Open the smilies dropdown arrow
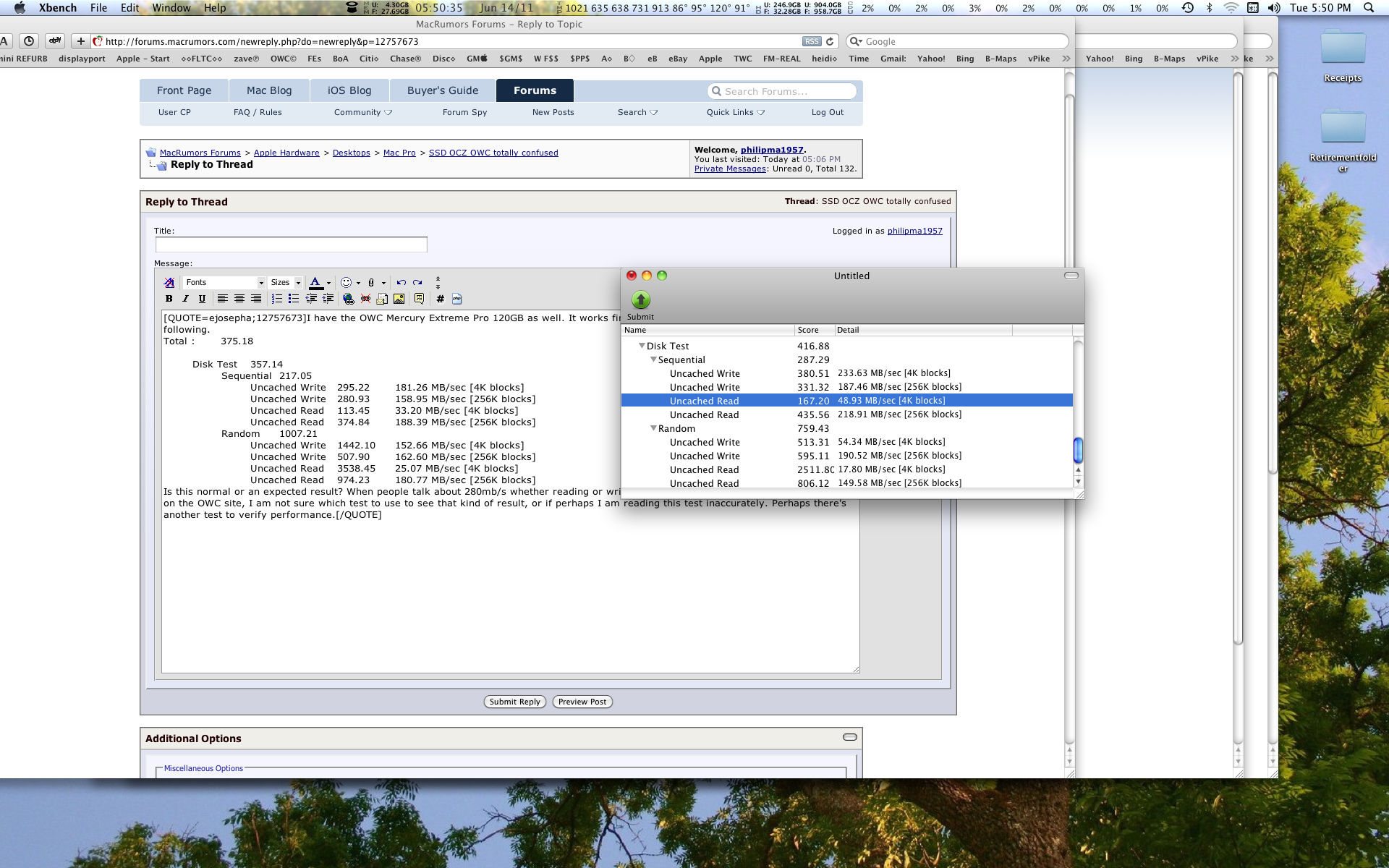Viewport: 1389px width, 868px height. tap(358, 284)
